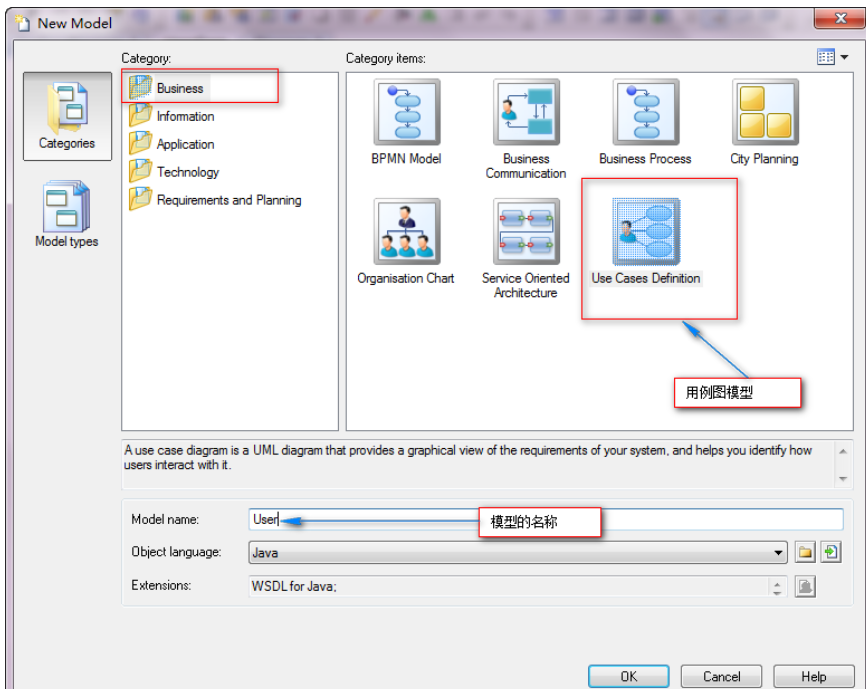Click the embed resource icon beside language
The height and width of the screenshot is (689, 866).
coord(831,552)
